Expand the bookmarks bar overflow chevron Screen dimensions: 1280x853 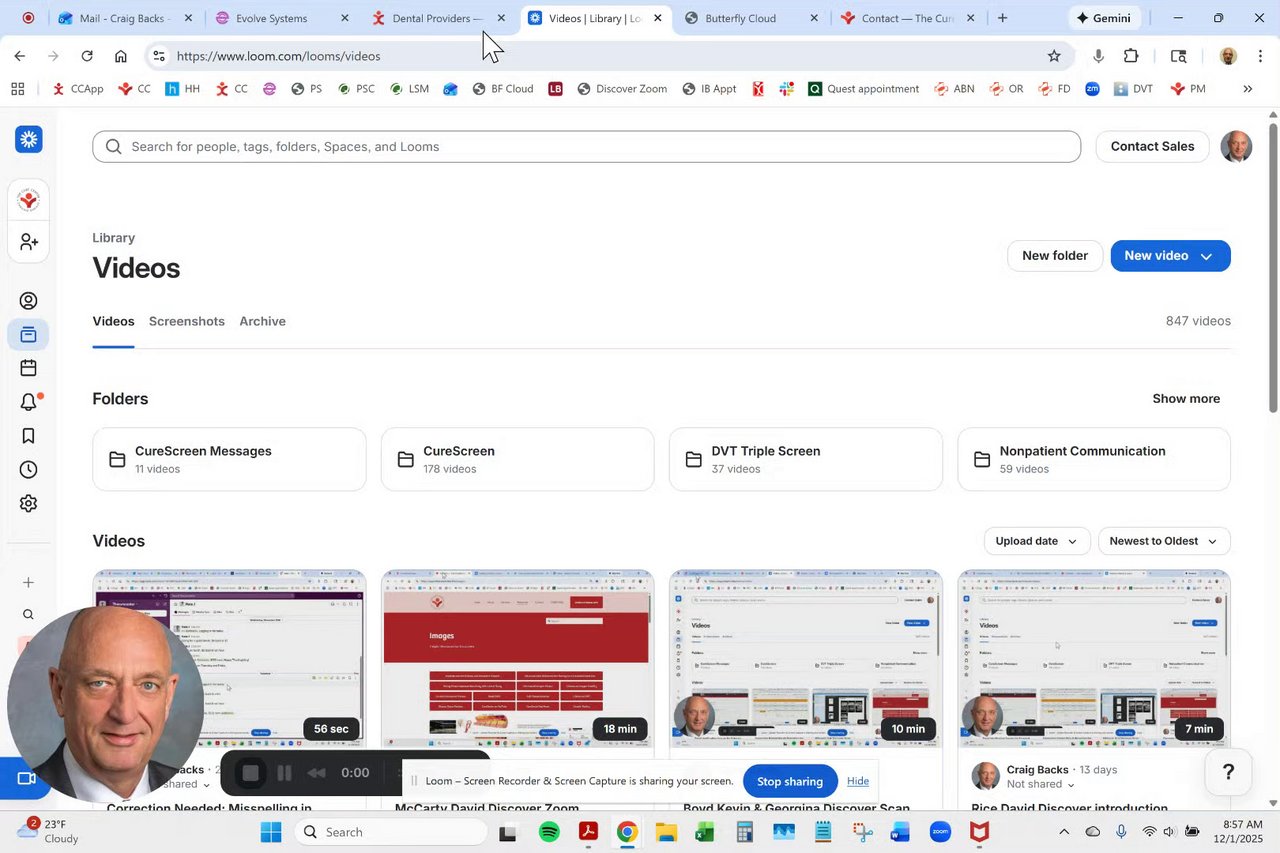point(1247,89)
